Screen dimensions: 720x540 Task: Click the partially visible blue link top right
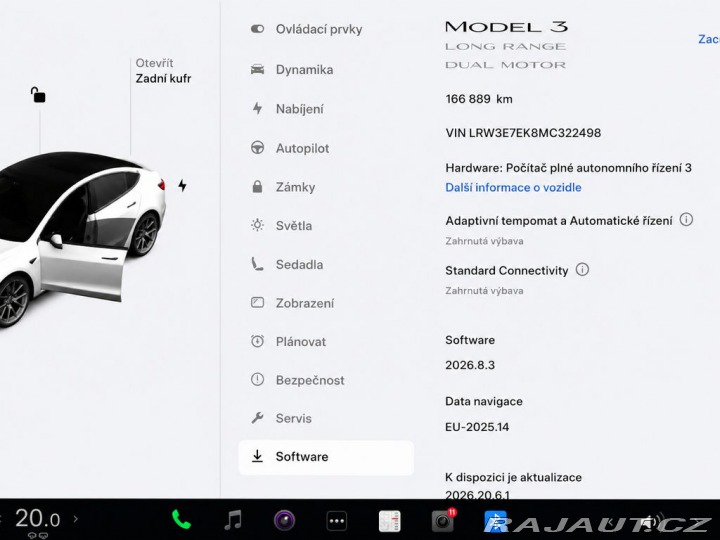click(709, 39)
